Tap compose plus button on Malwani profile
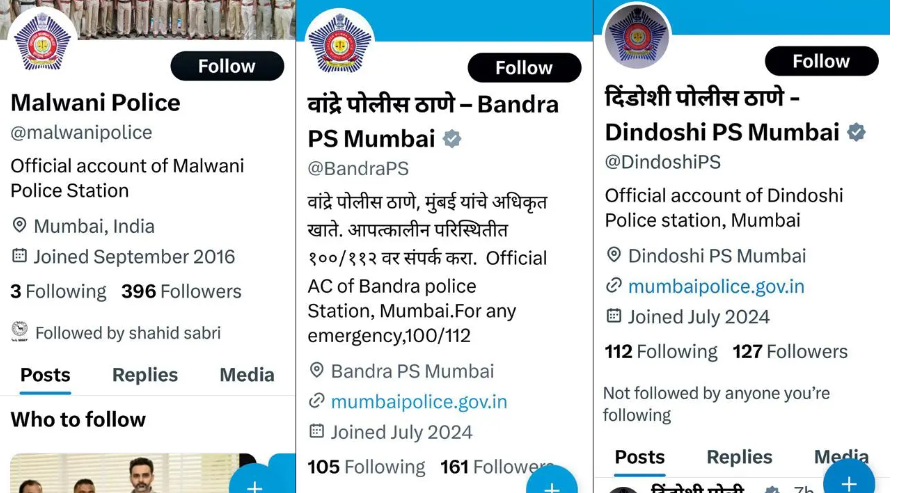Image resolution: width=907 pixels, height=493 pixels. [x=255, y=482]
